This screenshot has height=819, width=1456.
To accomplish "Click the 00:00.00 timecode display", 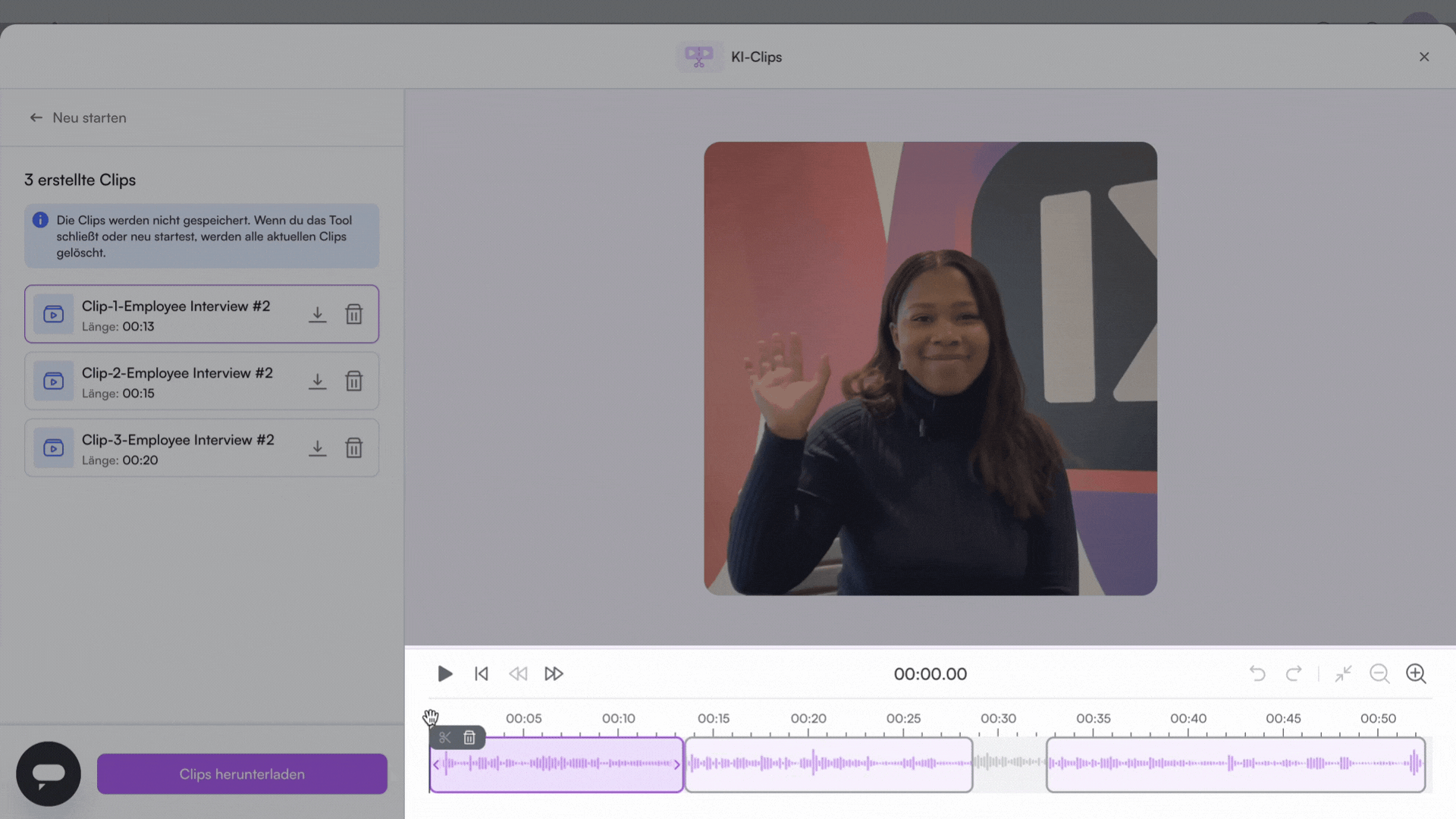I will tap(930, 674).
